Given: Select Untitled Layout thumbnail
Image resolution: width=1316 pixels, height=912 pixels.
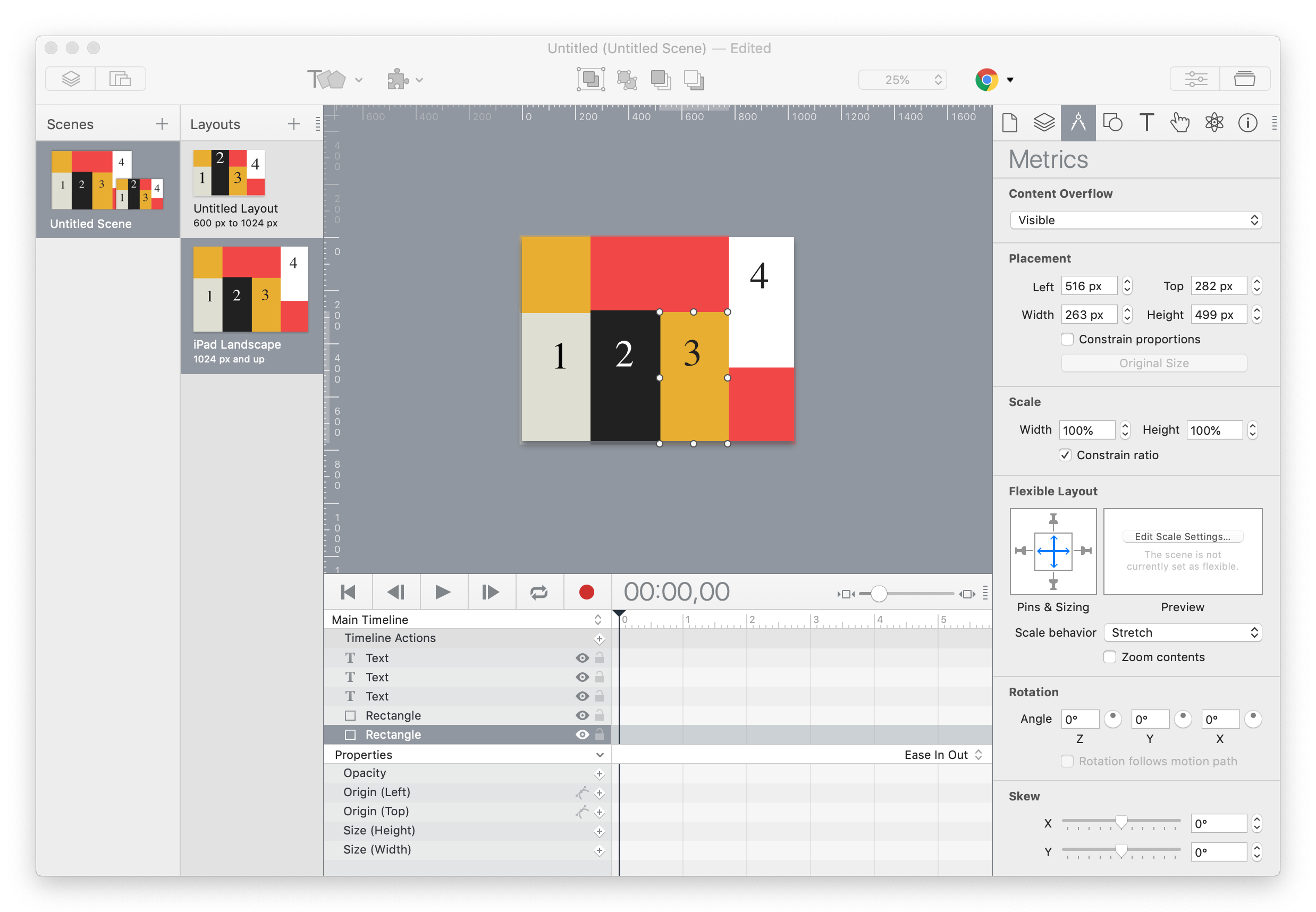Looking at the screenshot, I should point(229,173).
